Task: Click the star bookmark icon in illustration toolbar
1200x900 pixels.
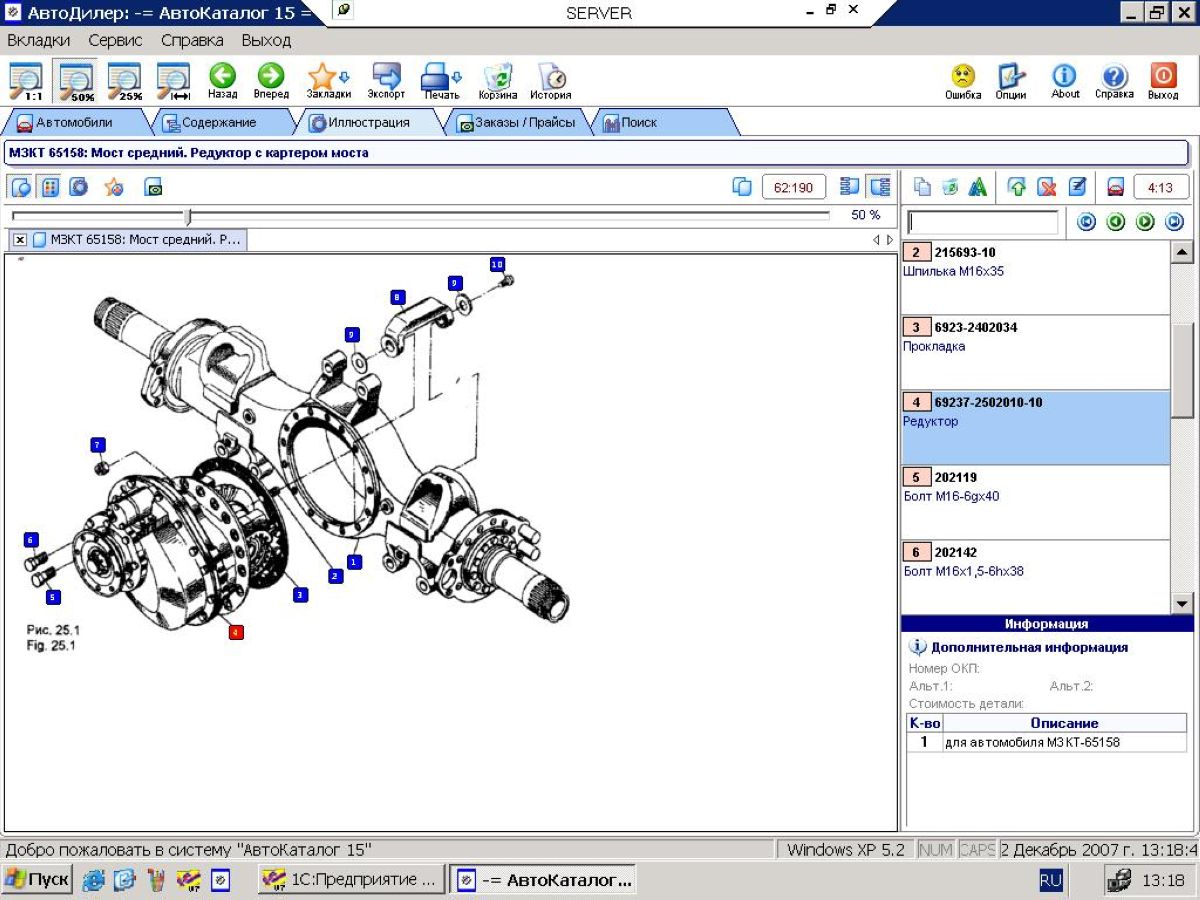Action: click(114, 187)
